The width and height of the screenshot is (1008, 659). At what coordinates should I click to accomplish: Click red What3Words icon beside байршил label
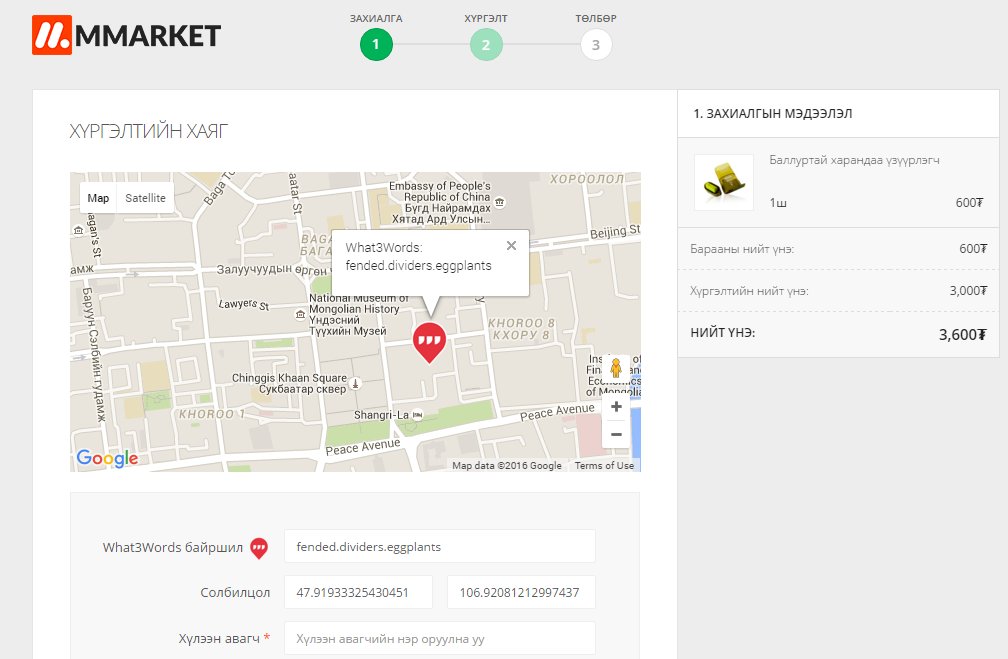[258, 548]
